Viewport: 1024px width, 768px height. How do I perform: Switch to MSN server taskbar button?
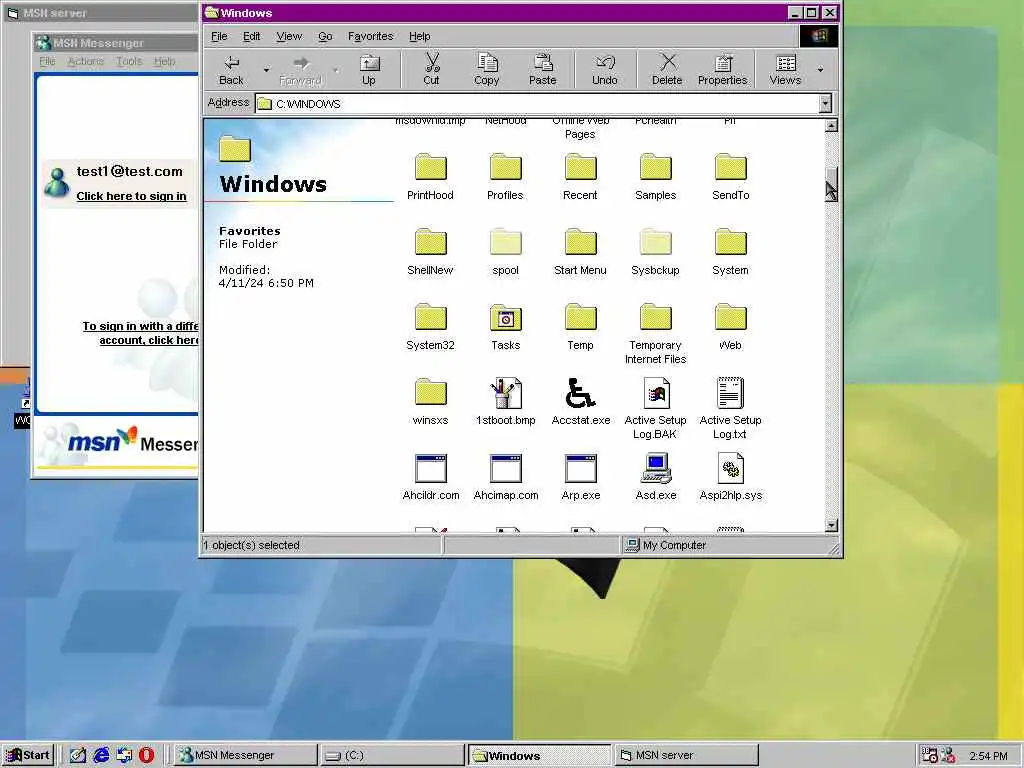pos(686,755)
